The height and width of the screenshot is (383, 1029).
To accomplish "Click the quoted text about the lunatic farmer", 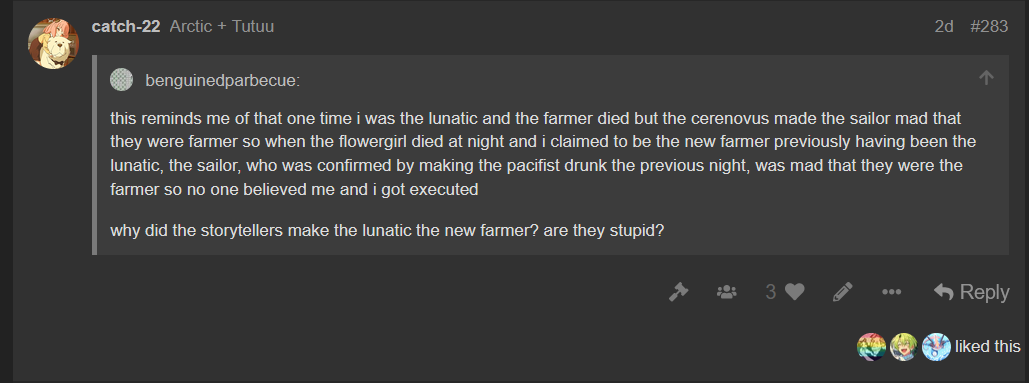I will 537,155.
